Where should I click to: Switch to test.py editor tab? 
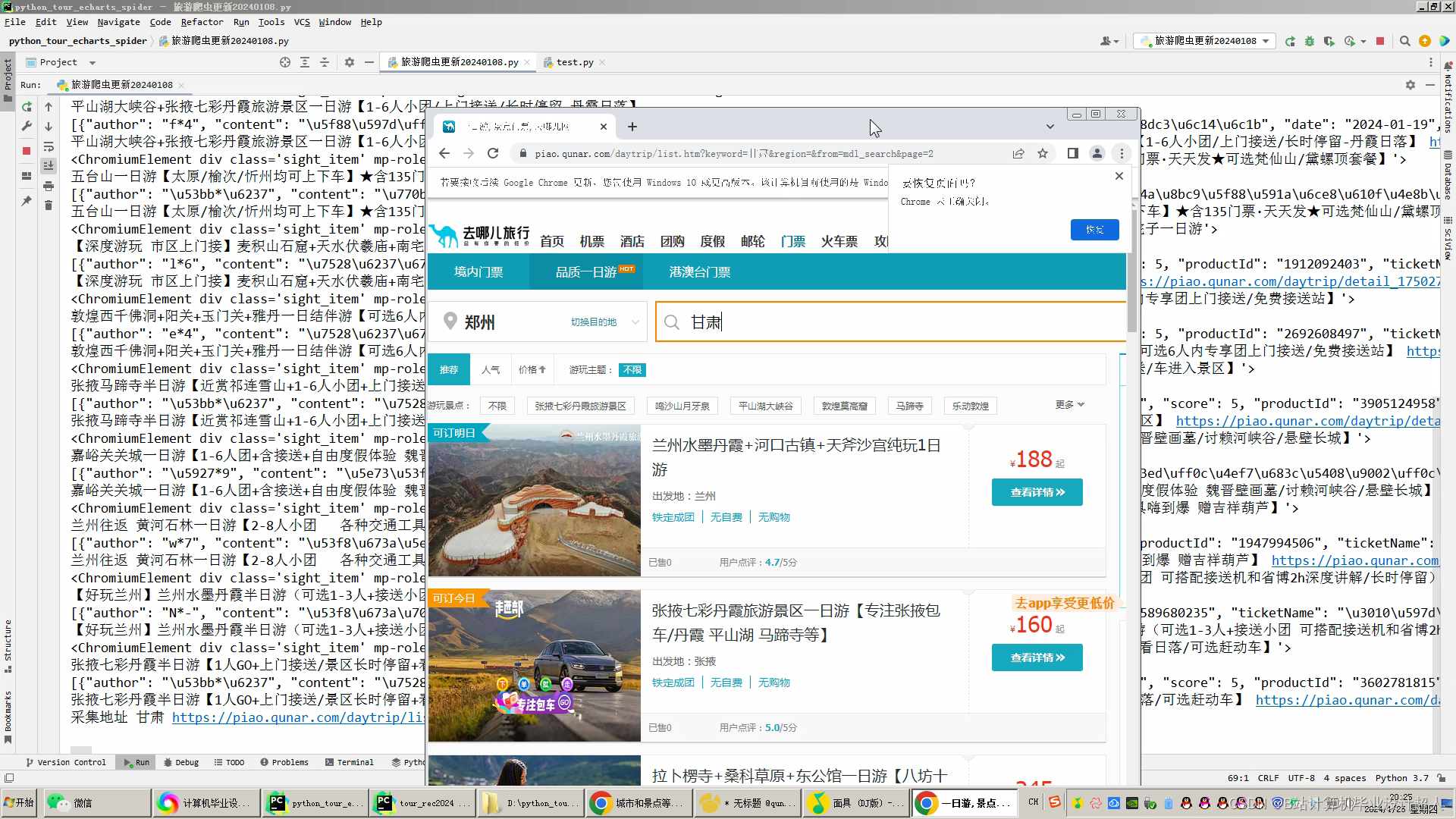(574, 62)
